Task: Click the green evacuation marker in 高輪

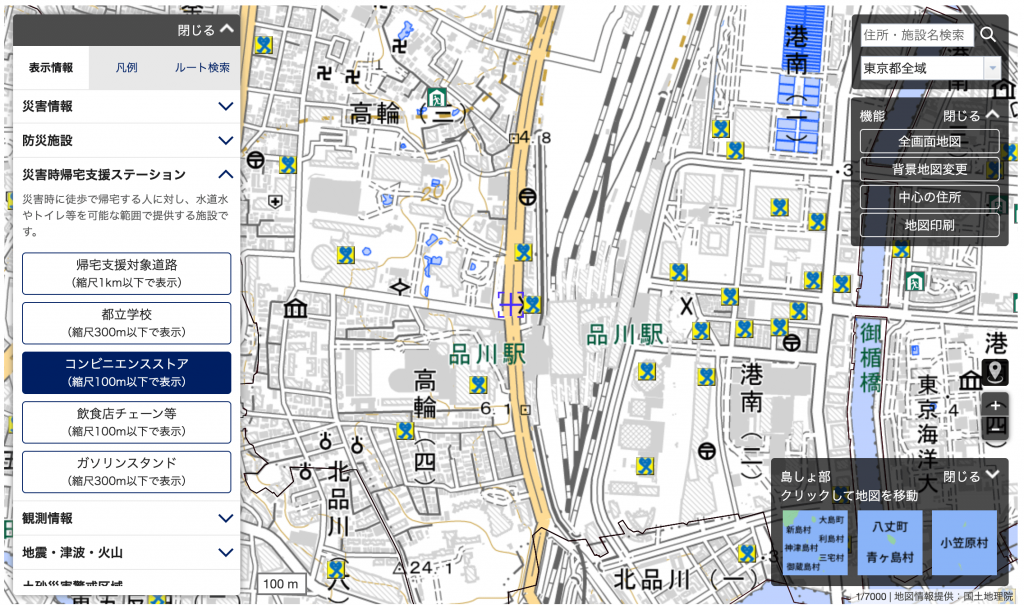Action: [x=436, y=97]
